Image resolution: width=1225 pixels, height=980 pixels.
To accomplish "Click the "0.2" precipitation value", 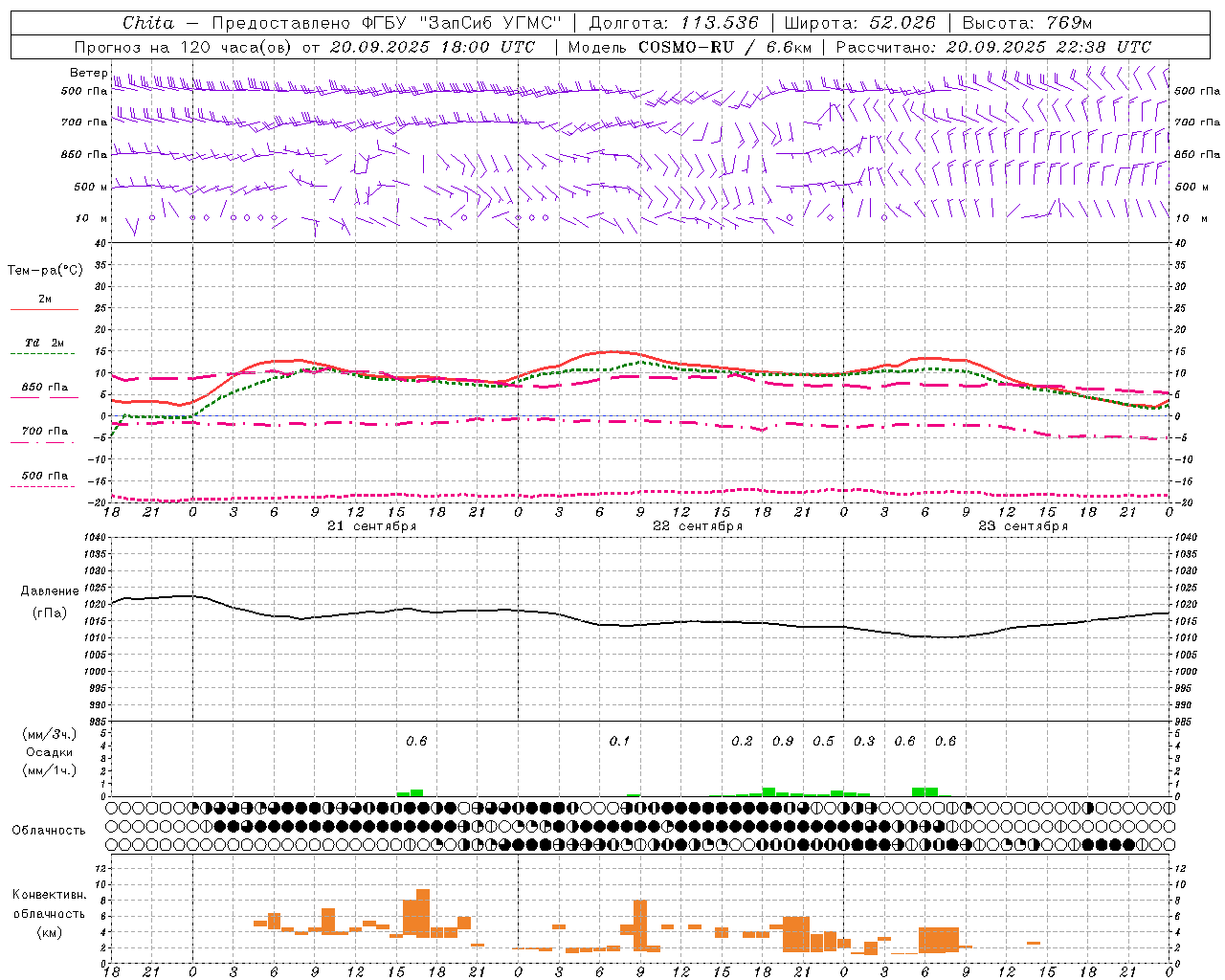I will point(742,741).
